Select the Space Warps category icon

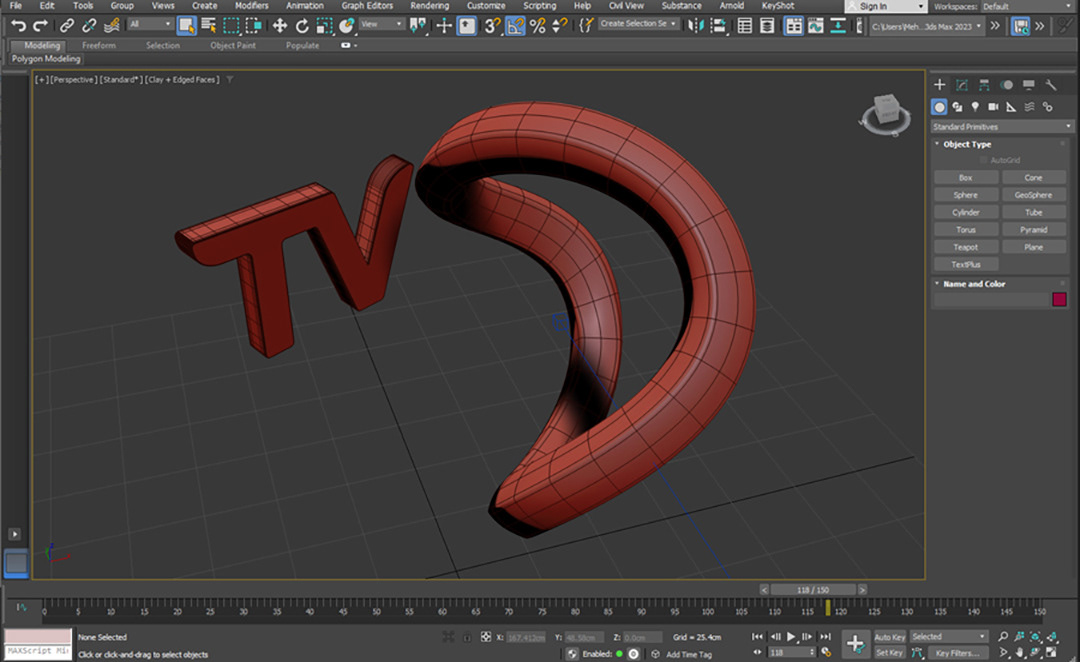[1029, 107]
